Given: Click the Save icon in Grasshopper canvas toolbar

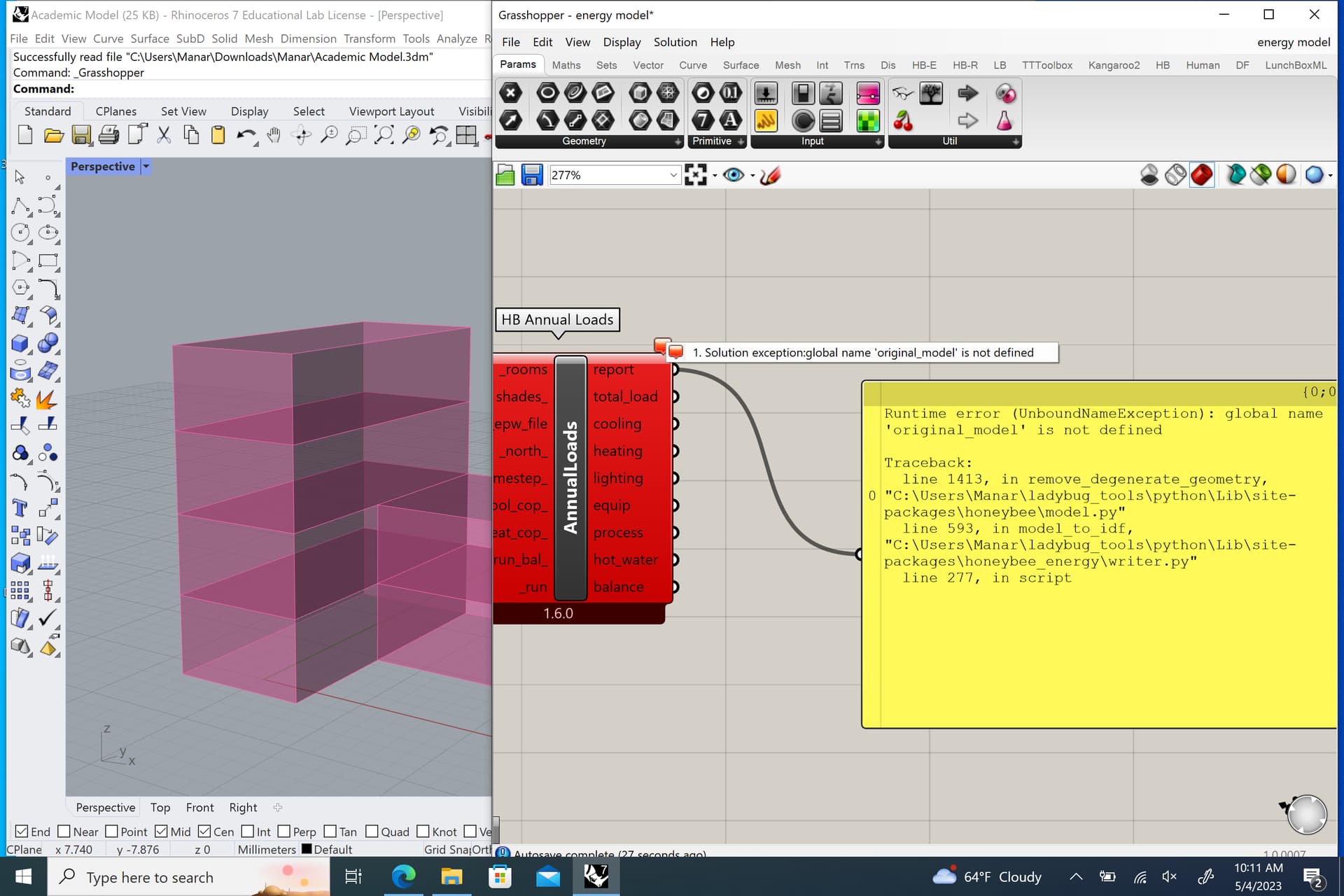Looking at the screenshot, I should 532,175.
